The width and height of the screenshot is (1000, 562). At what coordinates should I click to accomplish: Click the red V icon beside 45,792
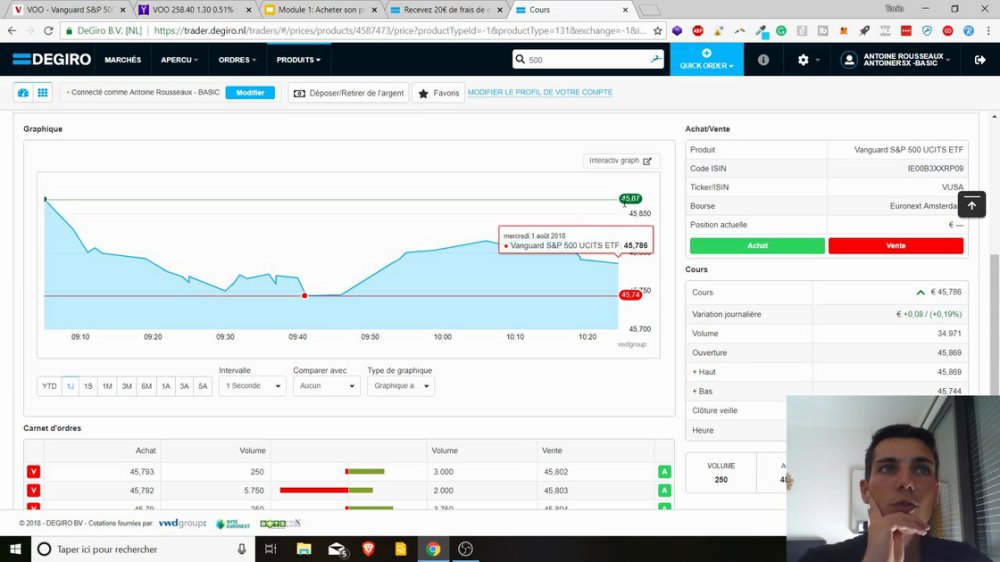tap(34, 490)
